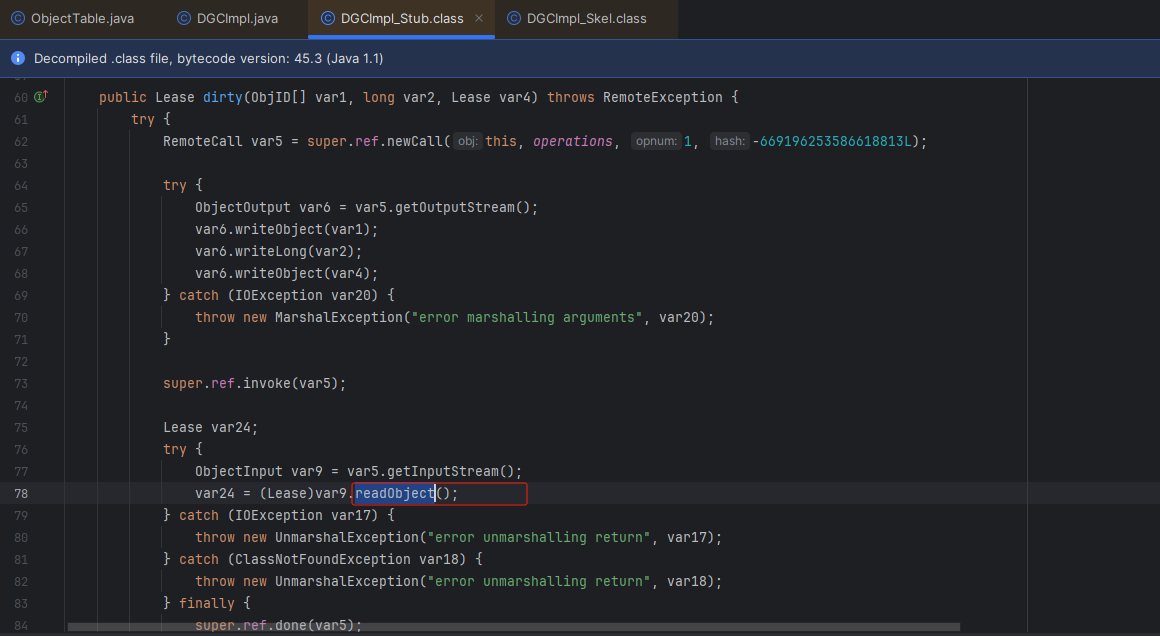The height and width of the screenshot is (636, 1160).
Task: Close the DGCImpl_Stub.class tab
Action: [479, 19]
